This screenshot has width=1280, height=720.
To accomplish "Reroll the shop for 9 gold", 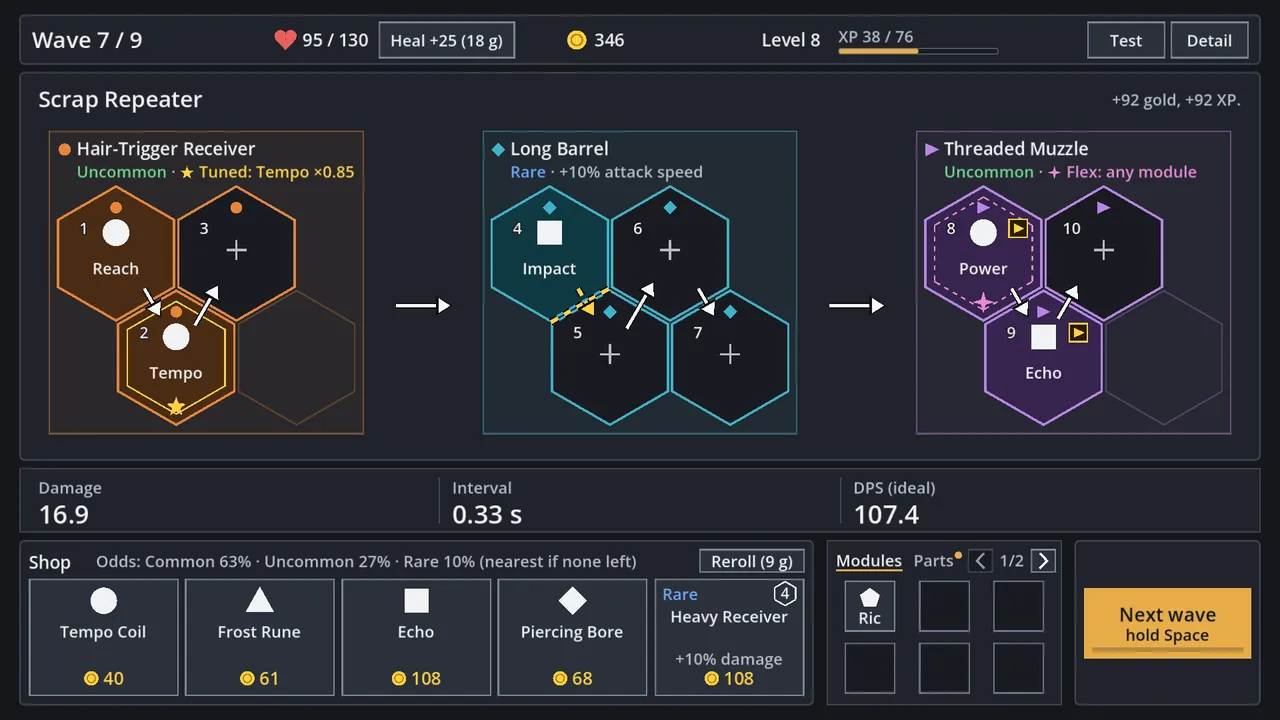I will [751, 561].
